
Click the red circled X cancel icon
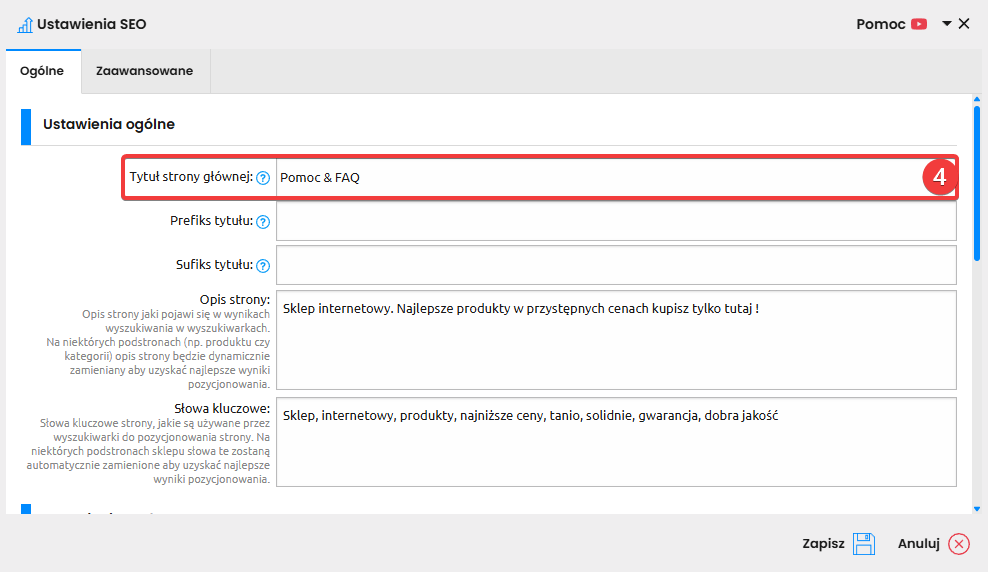[x=959, y=544]
